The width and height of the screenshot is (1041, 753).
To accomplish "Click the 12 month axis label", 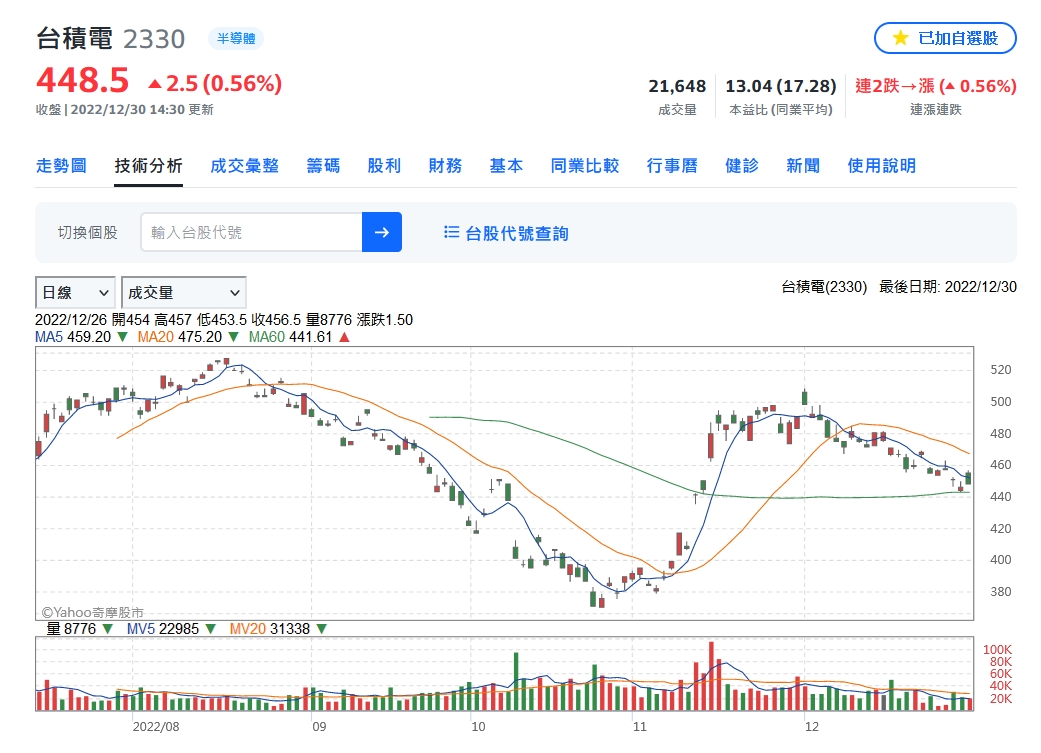I will [811, 726].
